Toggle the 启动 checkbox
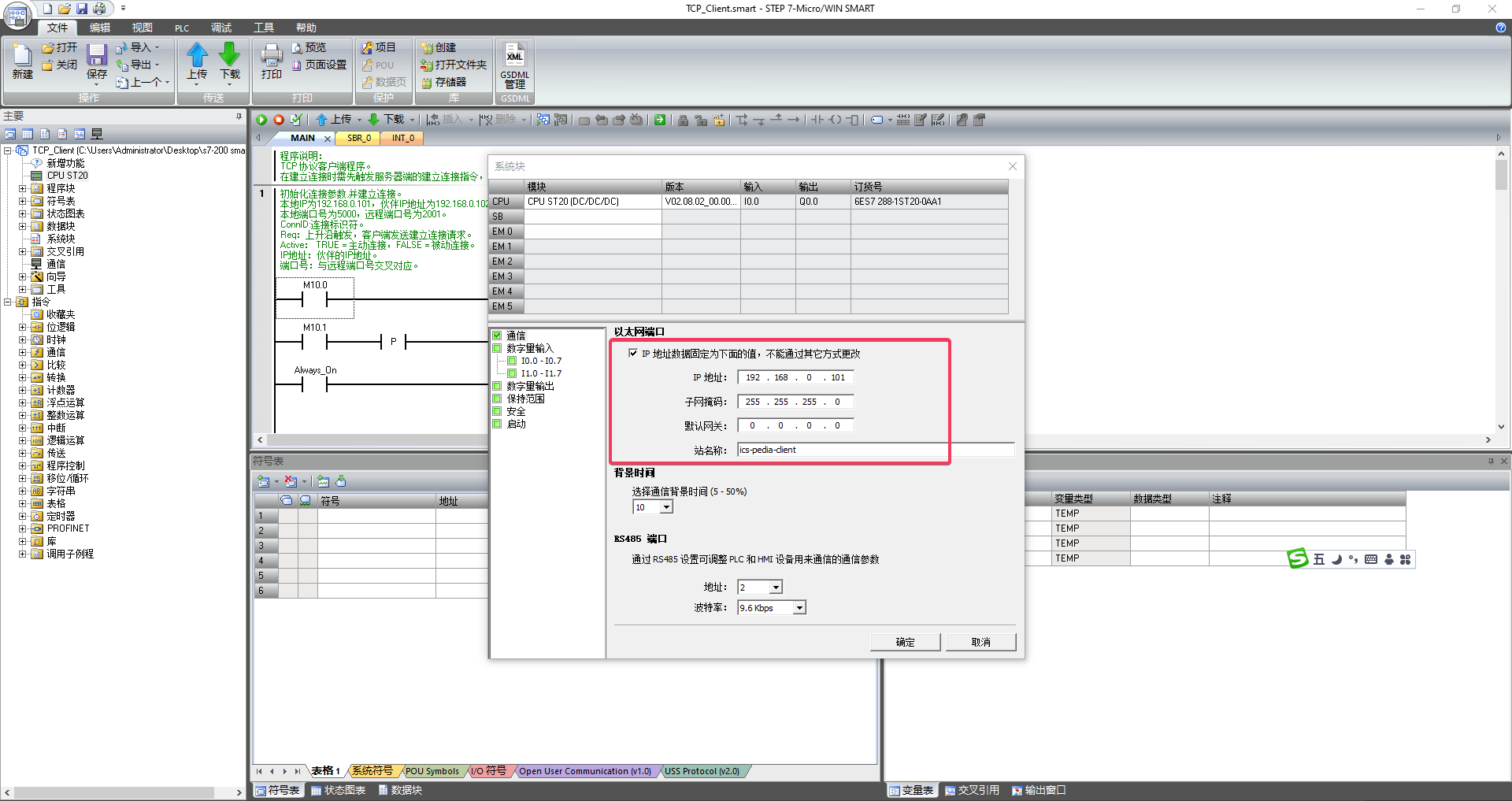 tap(498, 424)
